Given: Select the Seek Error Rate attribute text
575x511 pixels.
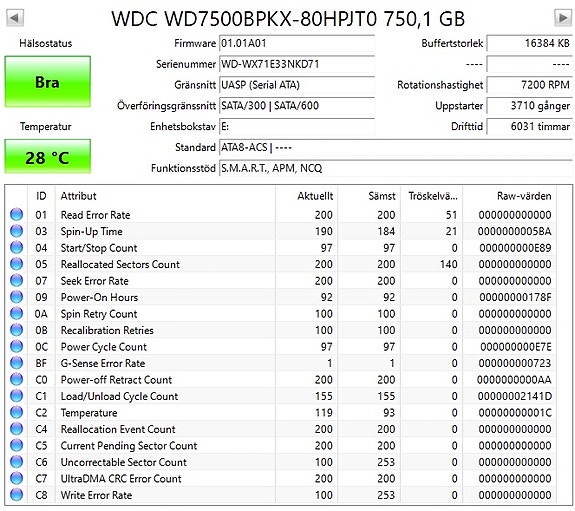Looking at the screenshot, I should click(x=95, y=281).
